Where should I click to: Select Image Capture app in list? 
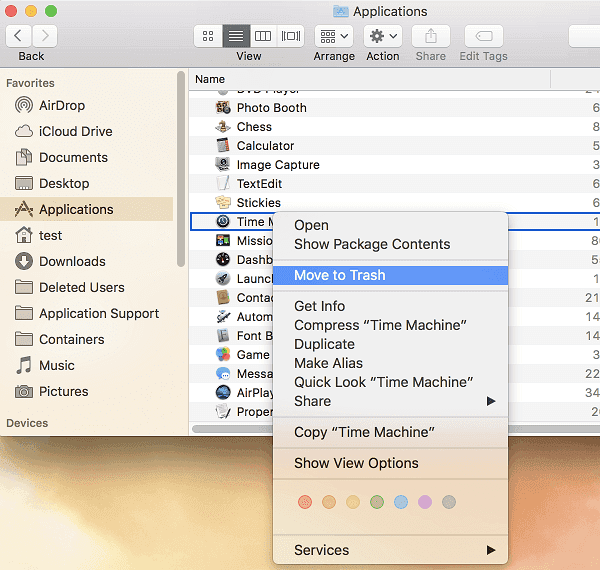(x=395, y=164)
